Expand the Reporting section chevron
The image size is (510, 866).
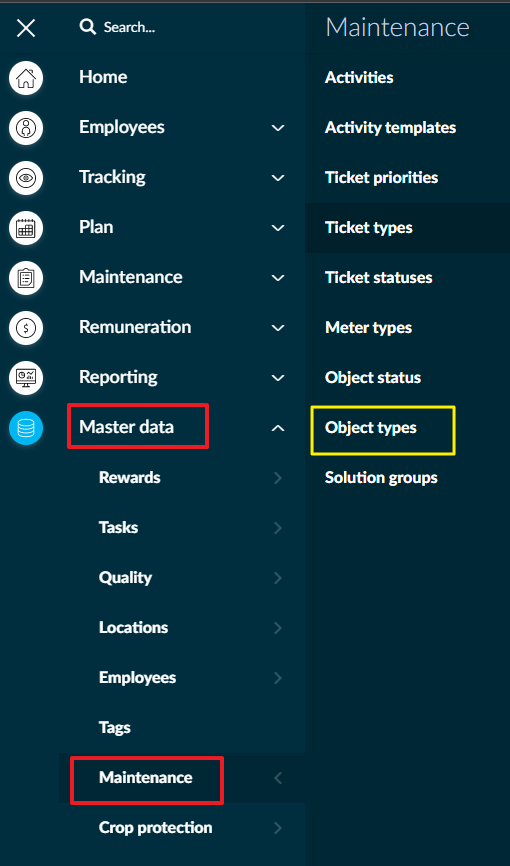278,378
